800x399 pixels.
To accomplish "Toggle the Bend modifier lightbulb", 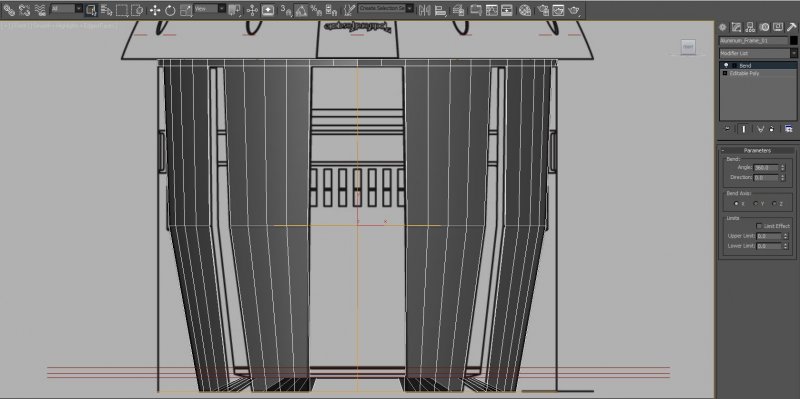I will coord(726,66).
